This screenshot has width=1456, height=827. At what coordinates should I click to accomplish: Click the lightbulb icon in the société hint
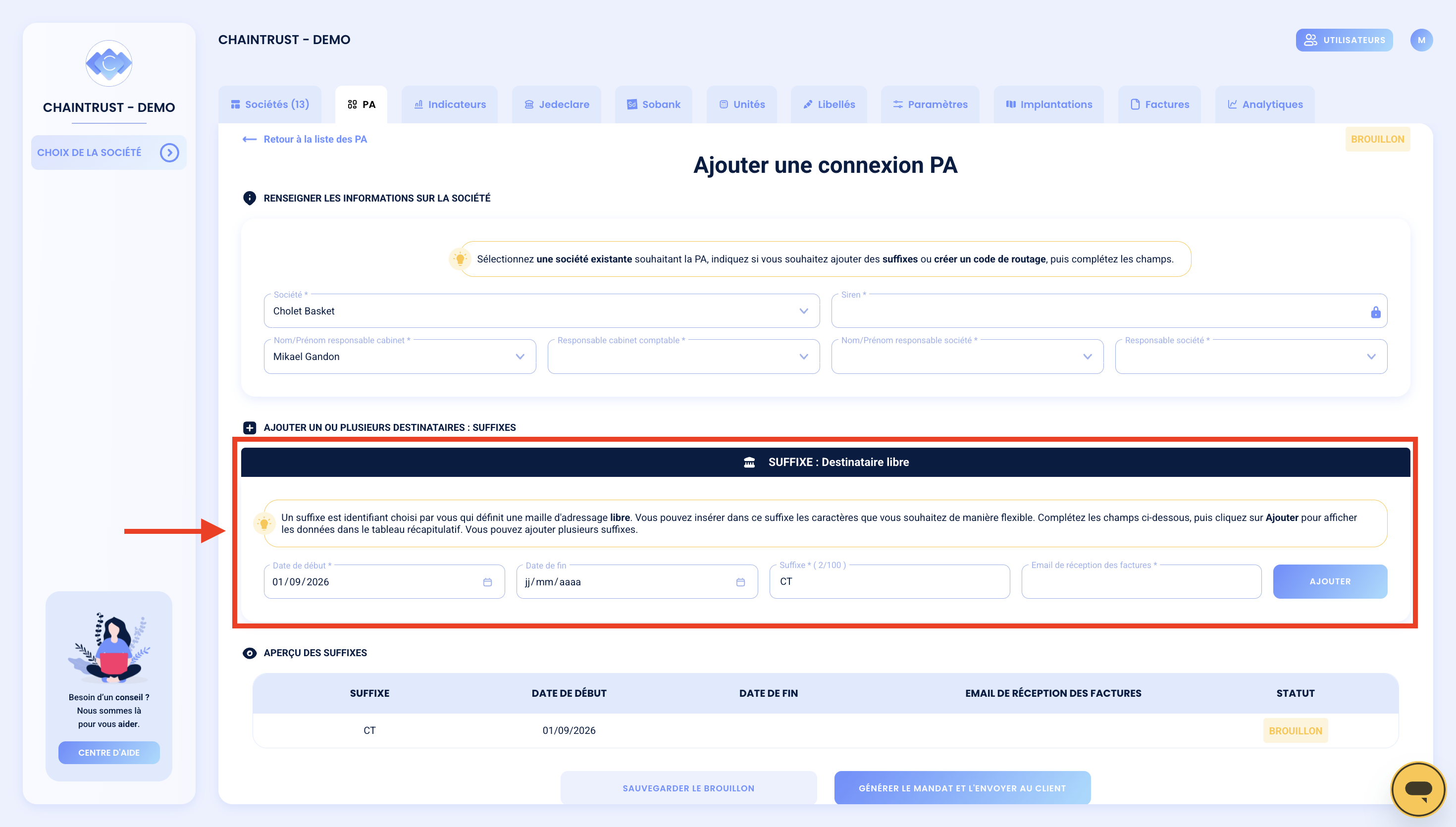pyautogui.click(x=460, y=259)
